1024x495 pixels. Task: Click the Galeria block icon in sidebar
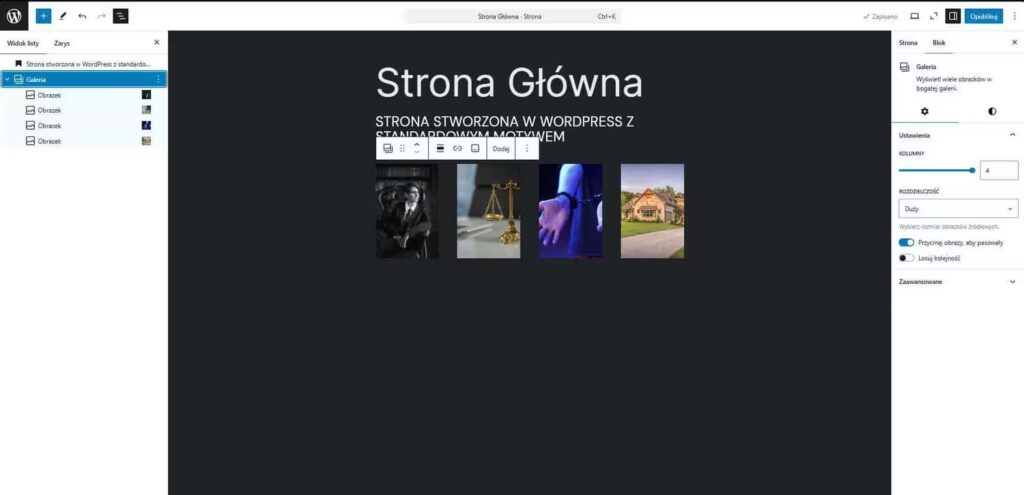tap(904, 67)
